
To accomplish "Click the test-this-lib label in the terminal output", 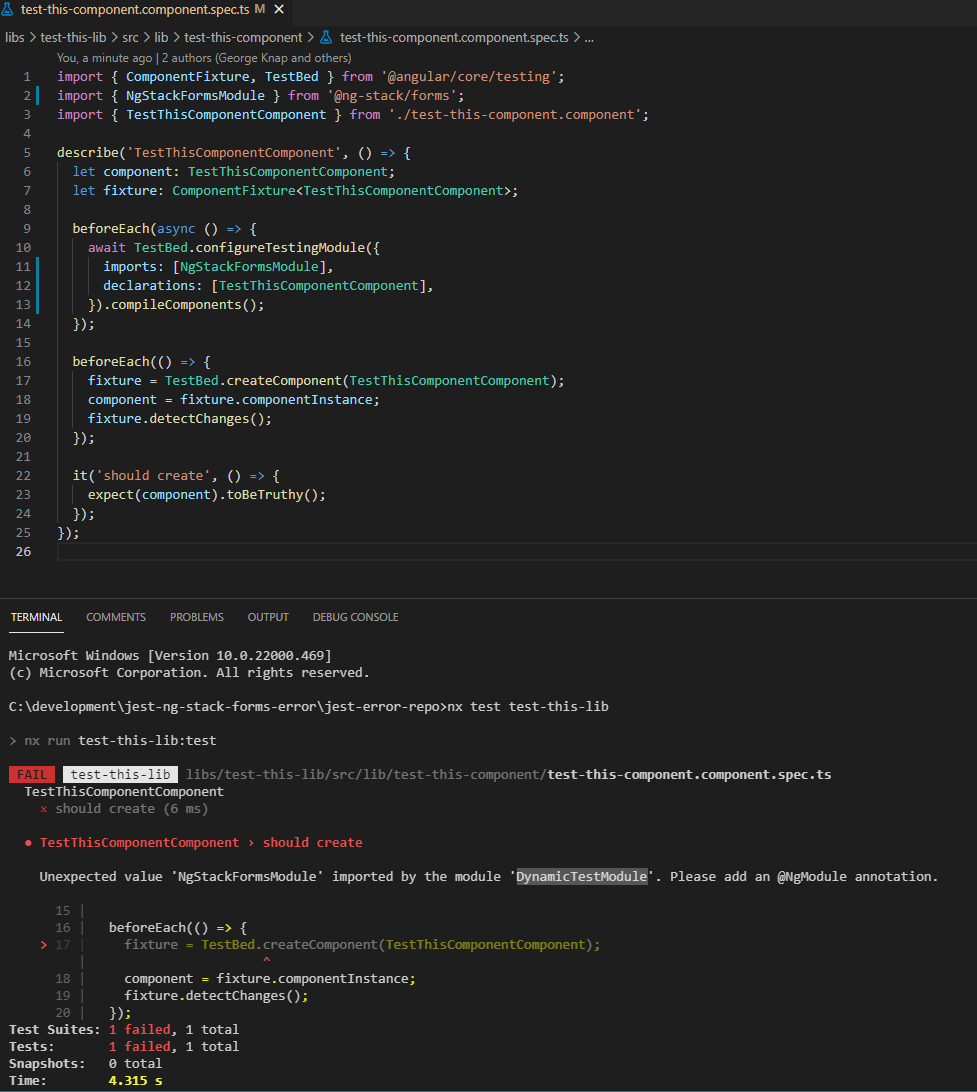I will 120,774.
